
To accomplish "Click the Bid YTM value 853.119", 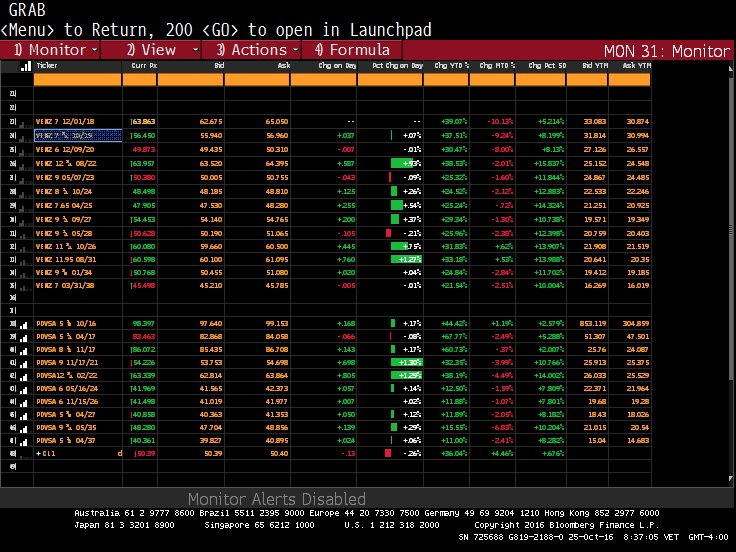I will [x=593, y=323].
